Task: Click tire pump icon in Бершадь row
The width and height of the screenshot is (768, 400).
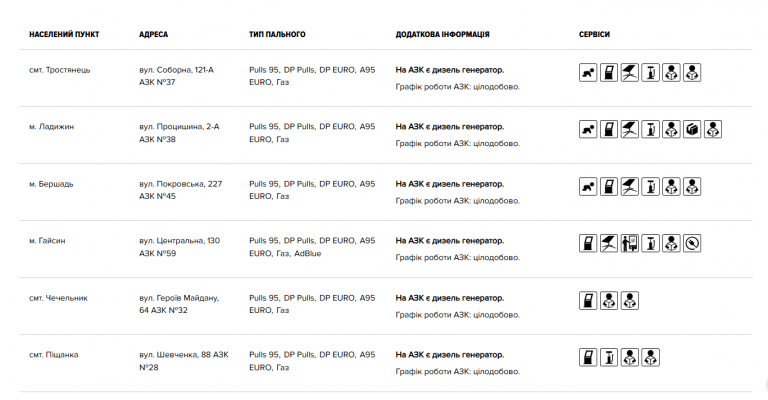Action: pyautogui.click(x=650, y=187)
